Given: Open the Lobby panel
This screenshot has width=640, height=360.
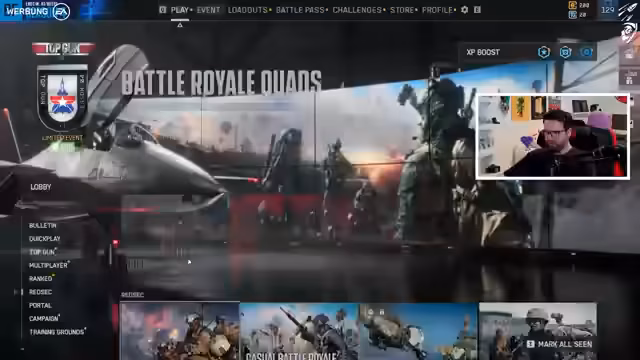Looking at the screenshot, I should pos(41,187).
